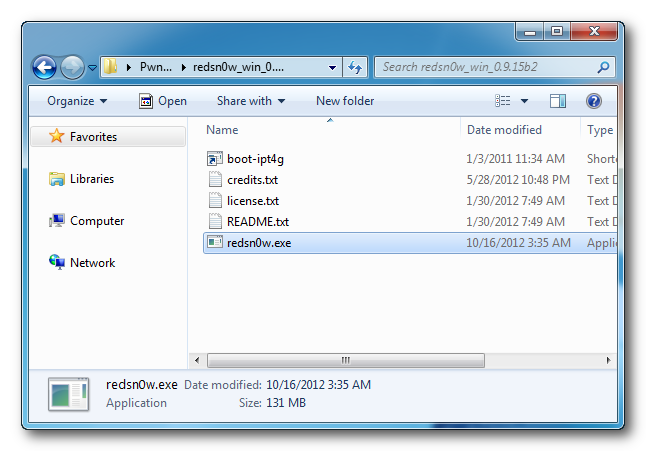Image resolution: width=646 pixels, height=451 pixels.
Task: Click the Forward navigation arrow button
Action: 72,68
